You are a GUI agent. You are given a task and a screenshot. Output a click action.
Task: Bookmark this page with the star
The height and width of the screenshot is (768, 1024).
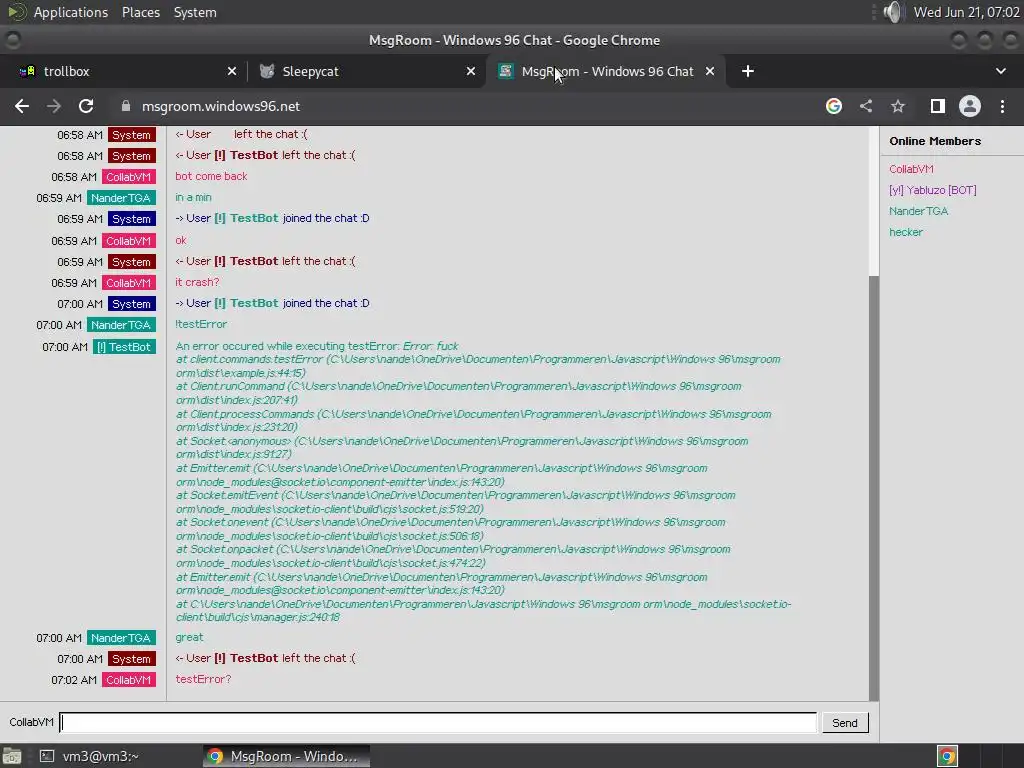pyautogui.click(x=898, y=106)
